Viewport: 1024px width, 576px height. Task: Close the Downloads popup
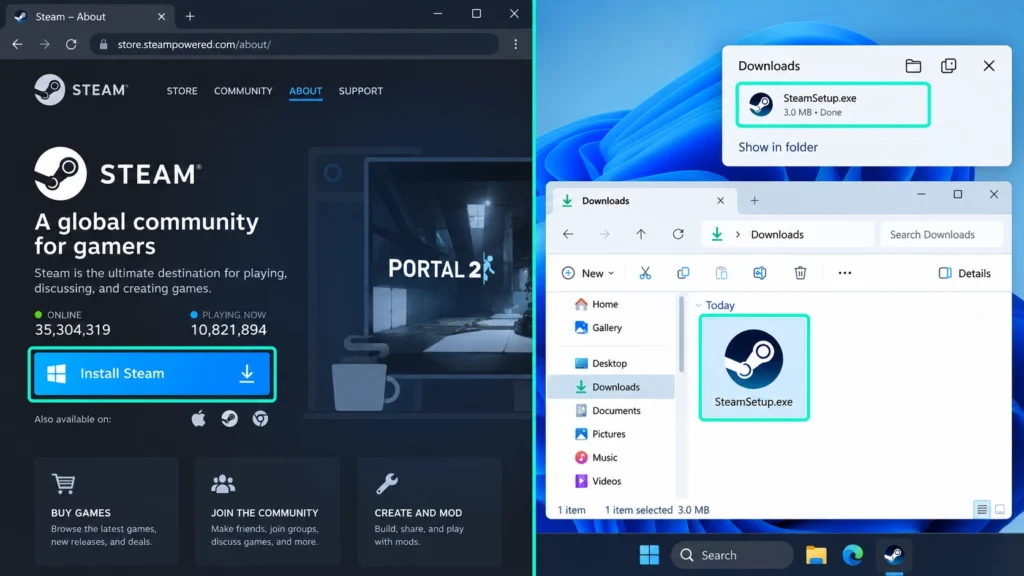(989, 66)
